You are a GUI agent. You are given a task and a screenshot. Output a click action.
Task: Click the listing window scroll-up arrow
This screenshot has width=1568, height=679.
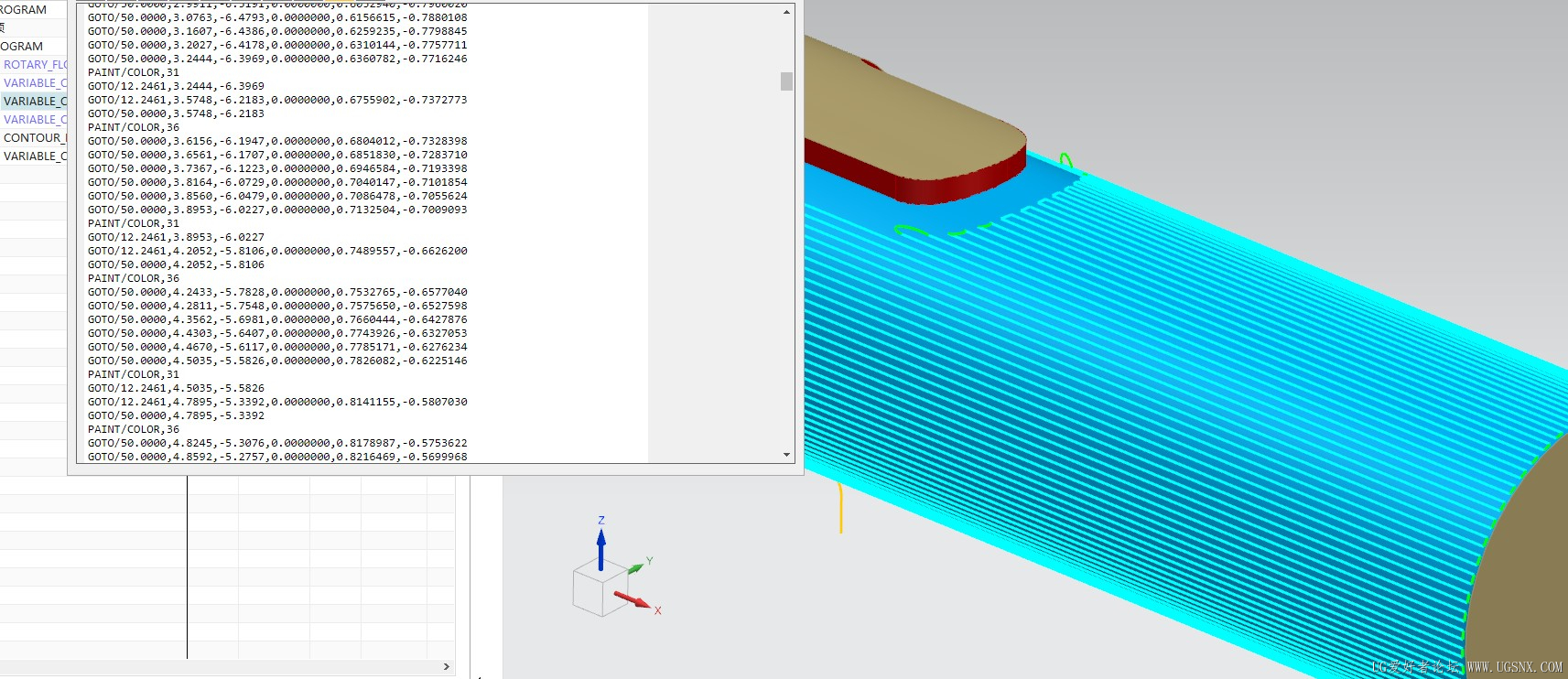tap(786, 12)
